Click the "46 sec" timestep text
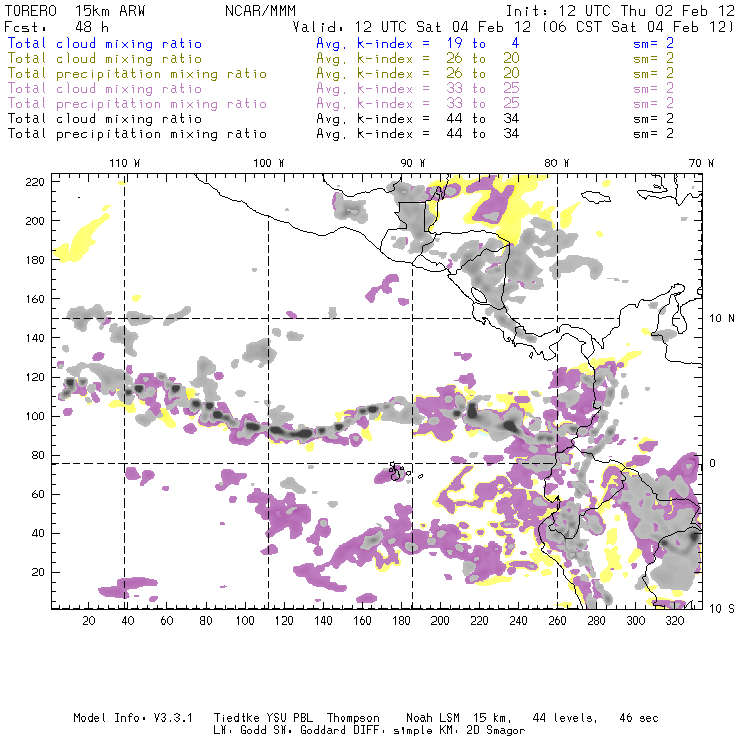The width and height of the screenshot is (740, 740). (639, 718)
